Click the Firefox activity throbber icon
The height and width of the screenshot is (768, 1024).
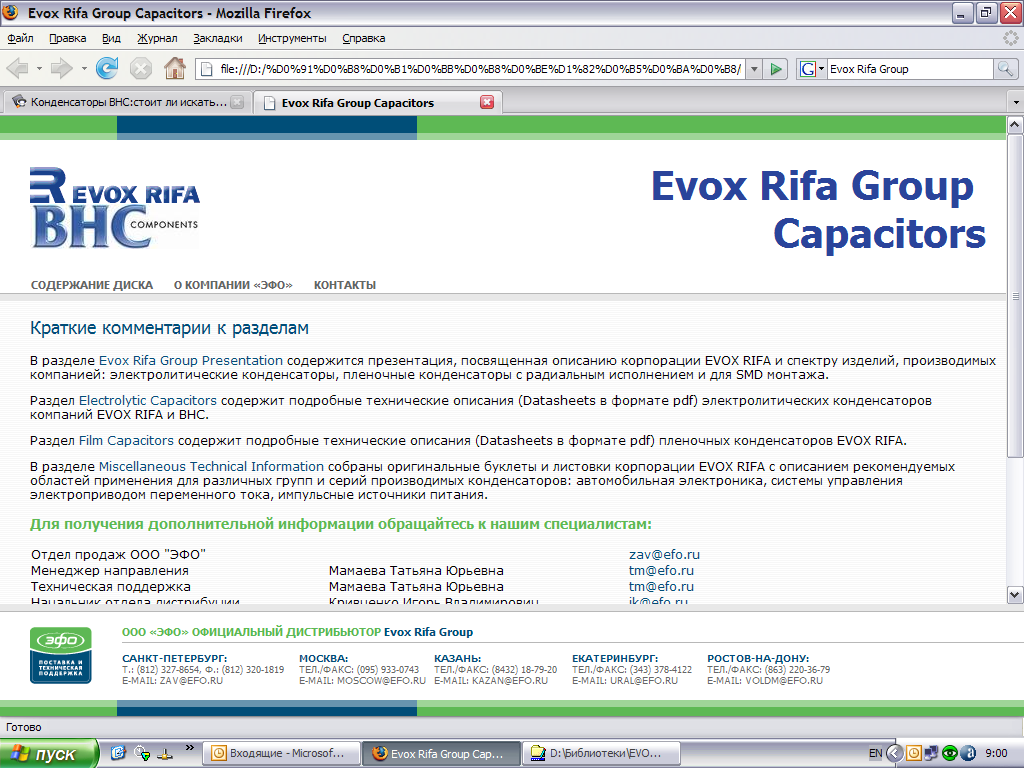[x=1010, y=38]
